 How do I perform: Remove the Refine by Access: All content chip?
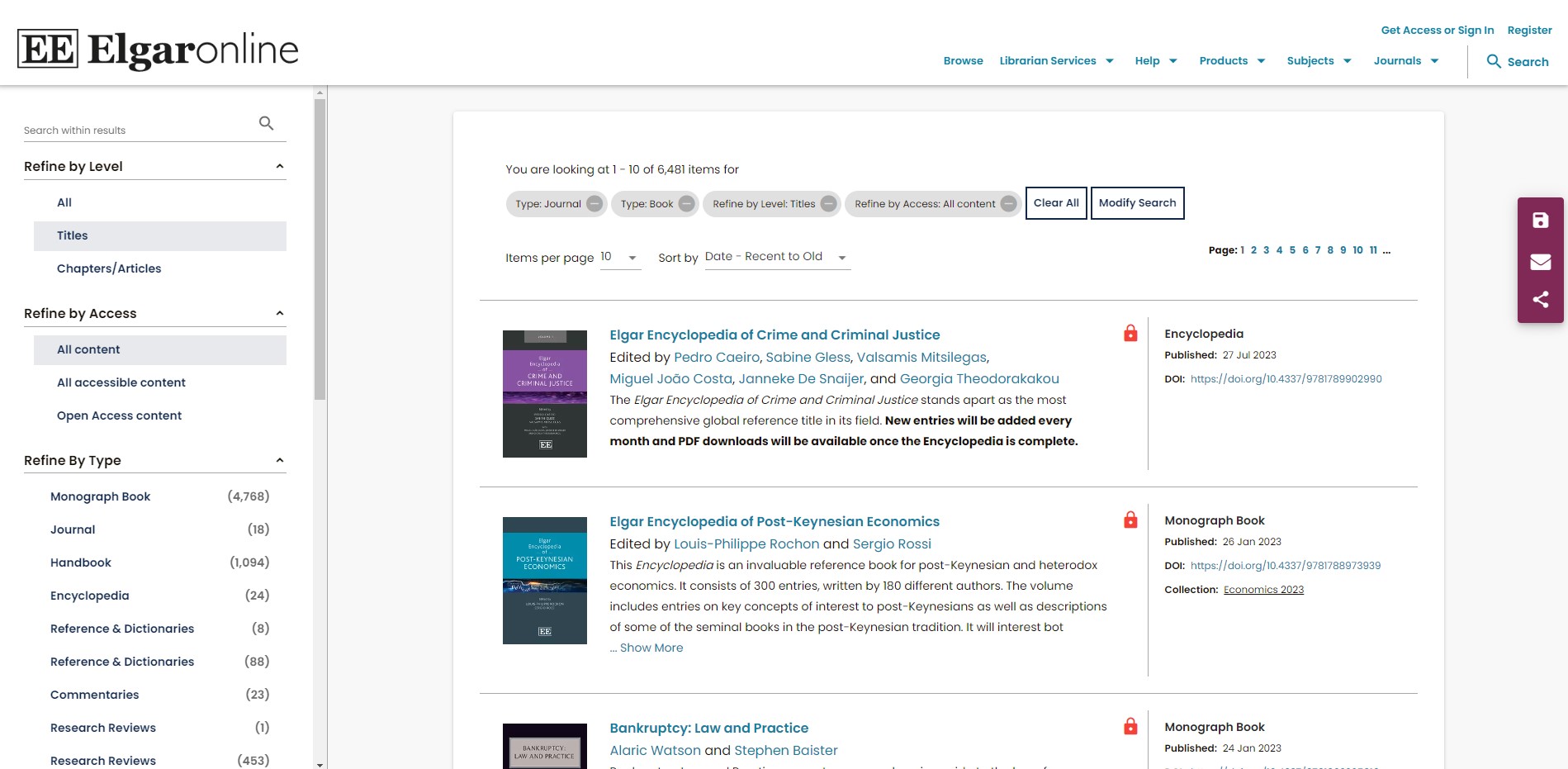click(1009, 204)
